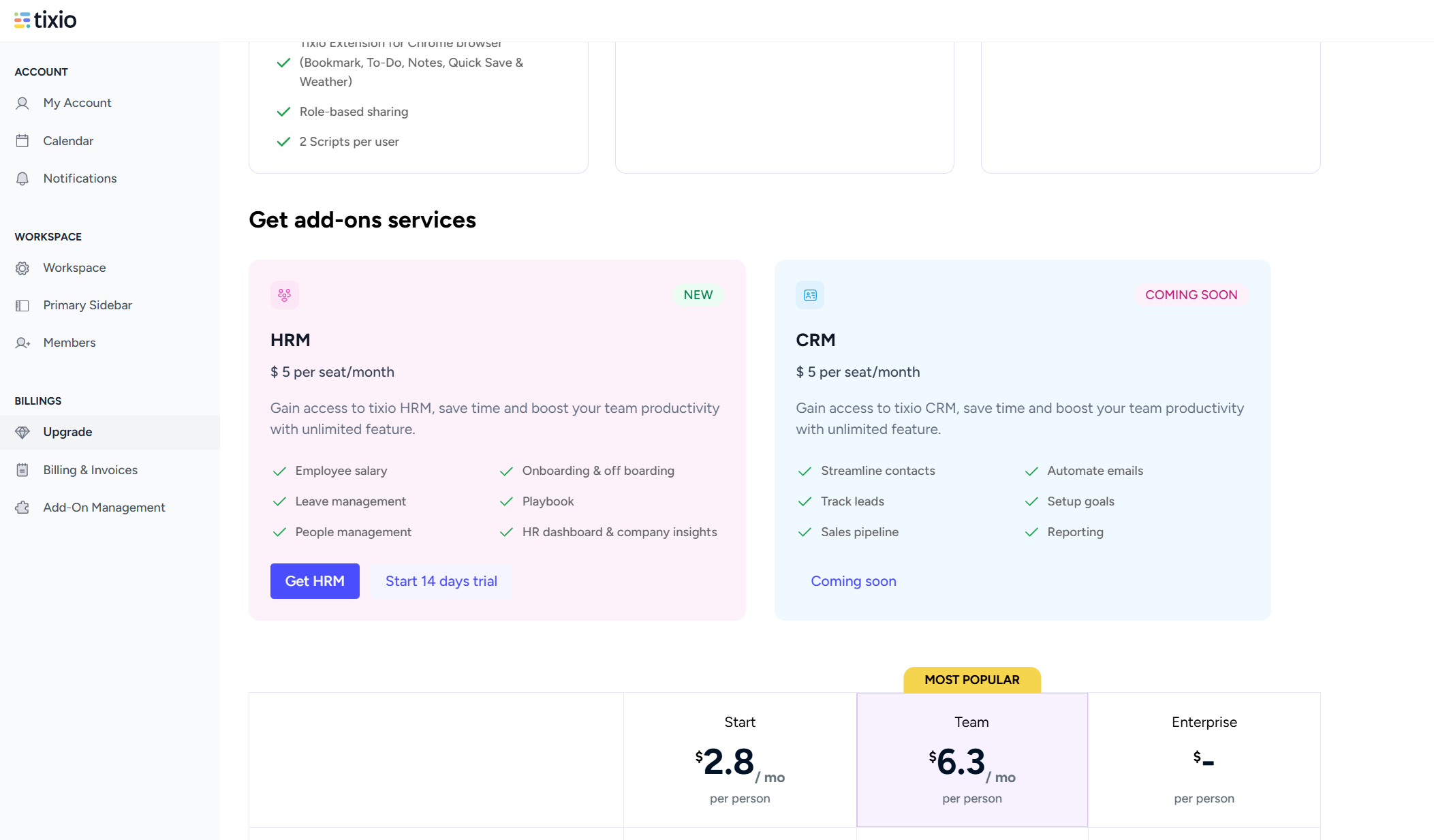
Task: Click the Streamline contacts feature
Action: [878, 471]
